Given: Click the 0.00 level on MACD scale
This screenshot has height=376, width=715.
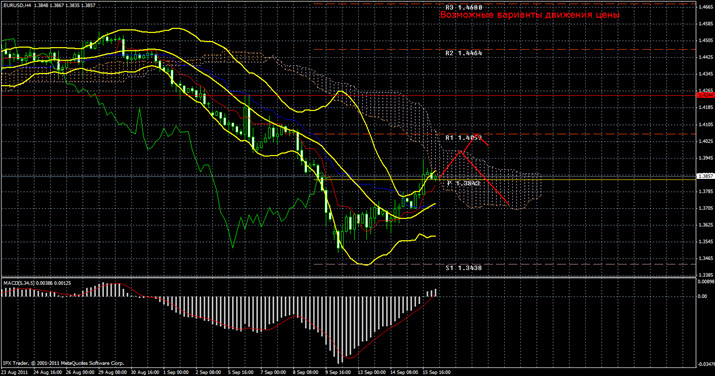Looking at the screenshot, I should 703,296.
